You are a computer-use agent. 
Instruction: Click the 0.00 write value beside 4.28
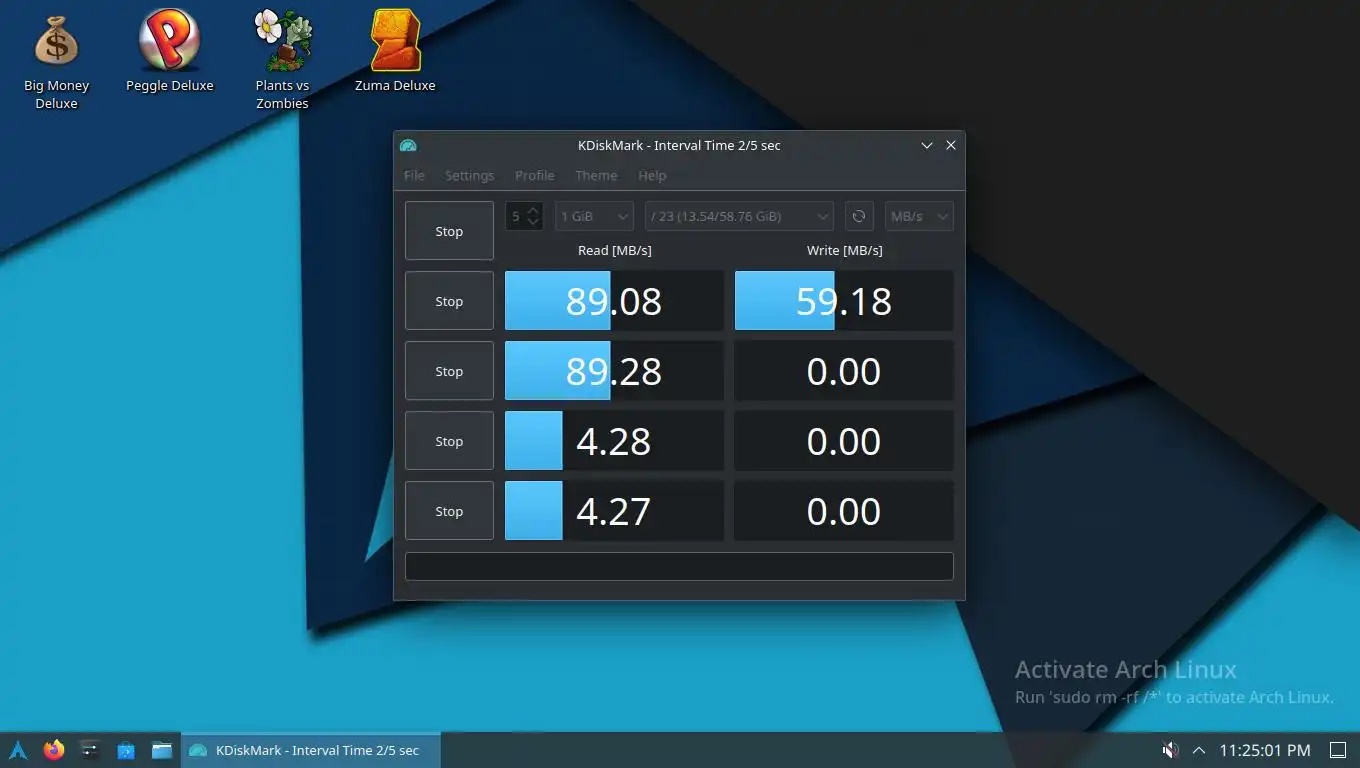click(844, 441)
